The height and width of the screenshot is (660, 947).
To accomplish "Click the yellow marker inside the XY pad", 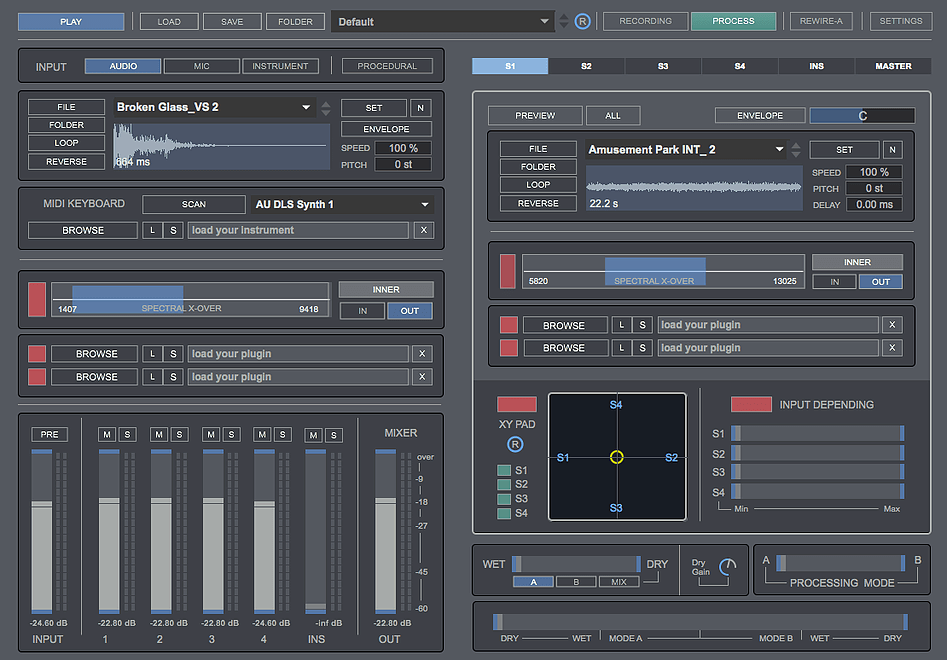I will (617, 456).
